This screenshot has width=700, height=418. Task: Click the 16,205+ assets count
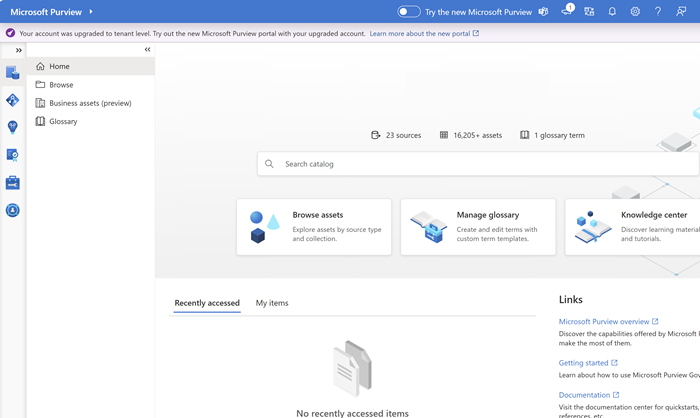[x=478, y=135]
